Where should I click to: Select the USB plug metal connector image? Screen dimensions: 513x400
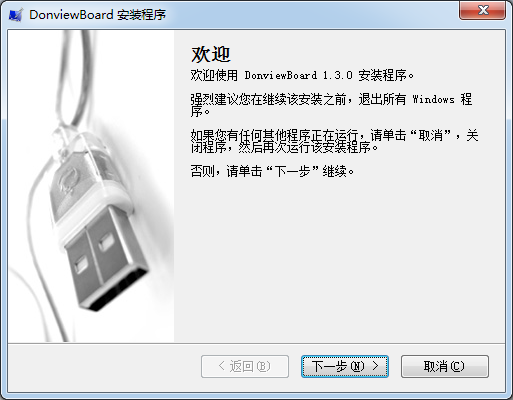coord(105,260)
